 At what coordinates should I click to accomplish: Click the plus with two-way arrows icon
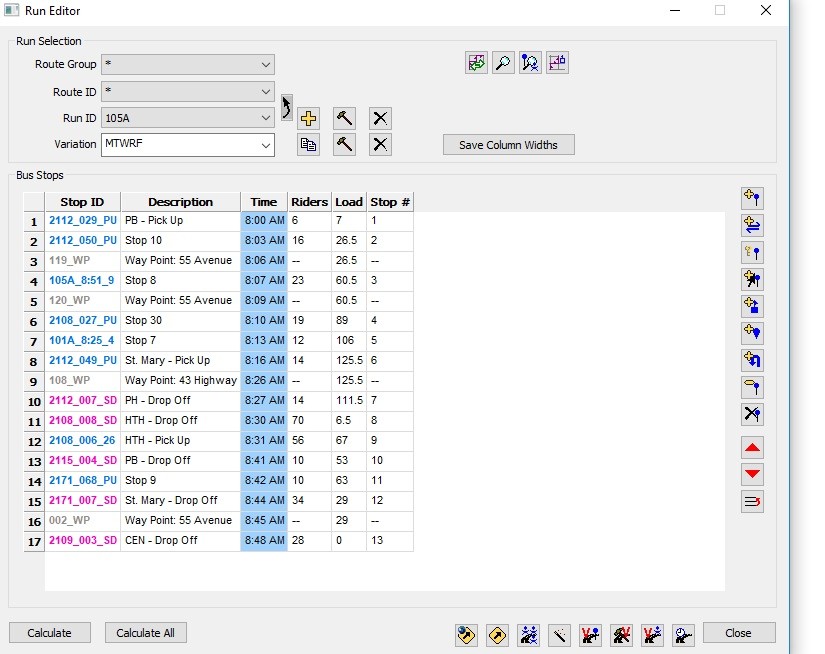[752, 225]
